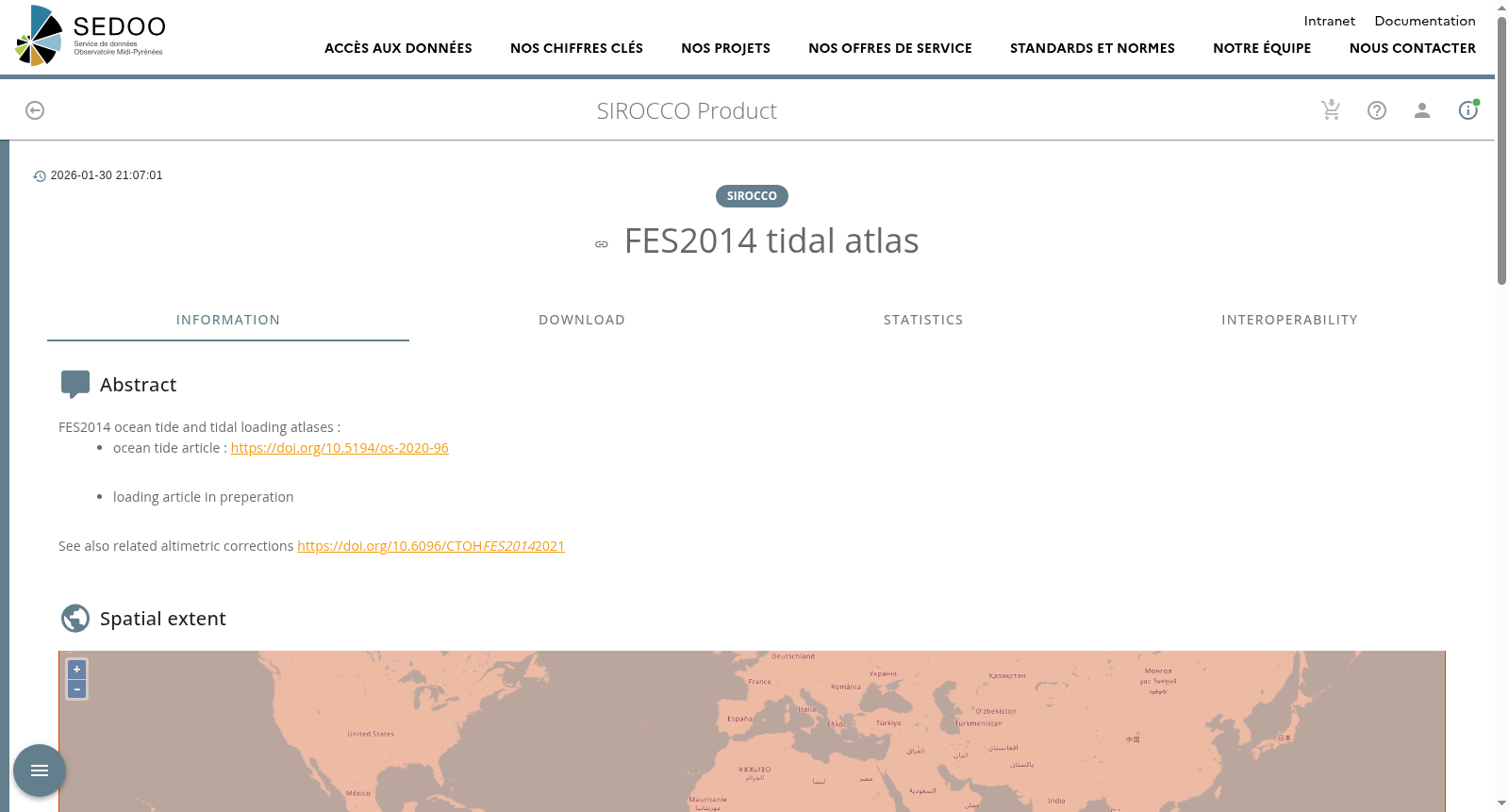This screenshot has height=812, width=1509.
Task: Select the INFORMATION tab
Action: coord(228,320)
